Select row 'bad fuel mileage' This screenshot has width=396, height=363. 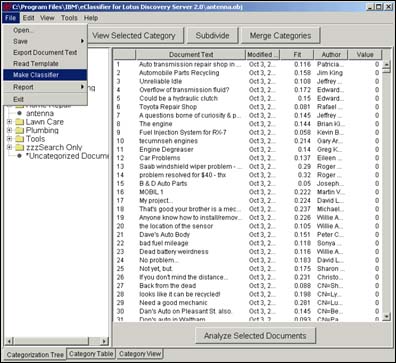click(248, 243)
